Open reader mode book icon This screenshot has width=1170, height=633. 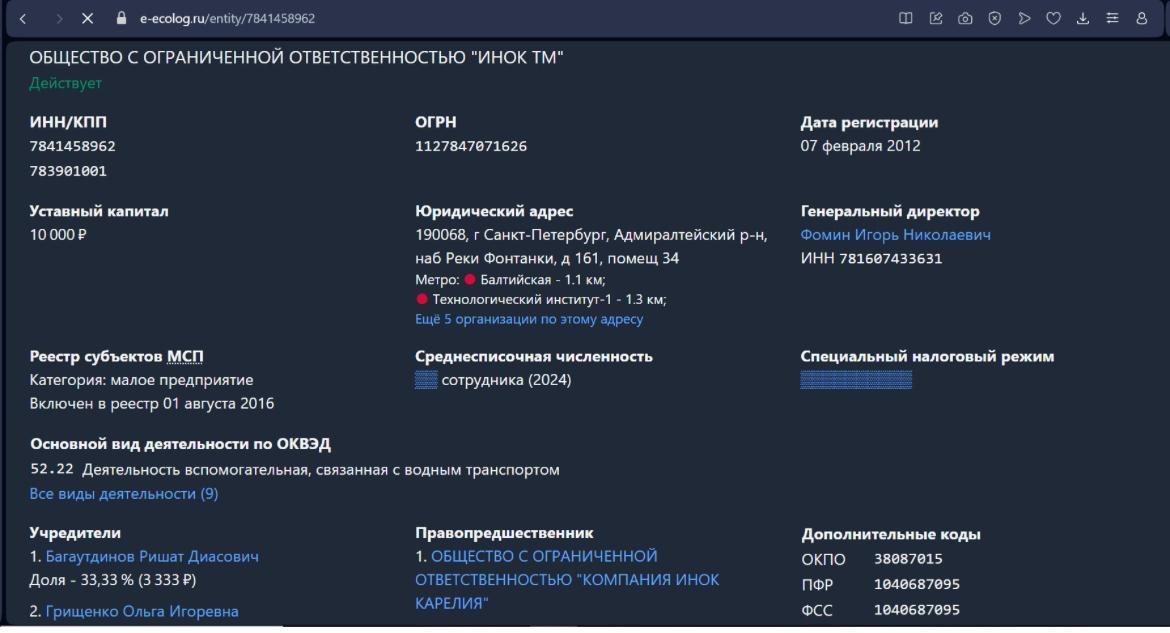click(x=904, y=18)
